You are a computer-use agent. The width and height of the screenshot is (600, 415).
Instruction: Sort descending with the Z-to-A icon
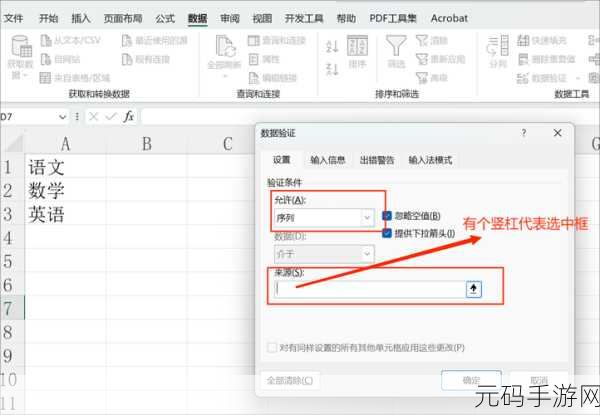[332, 69]
